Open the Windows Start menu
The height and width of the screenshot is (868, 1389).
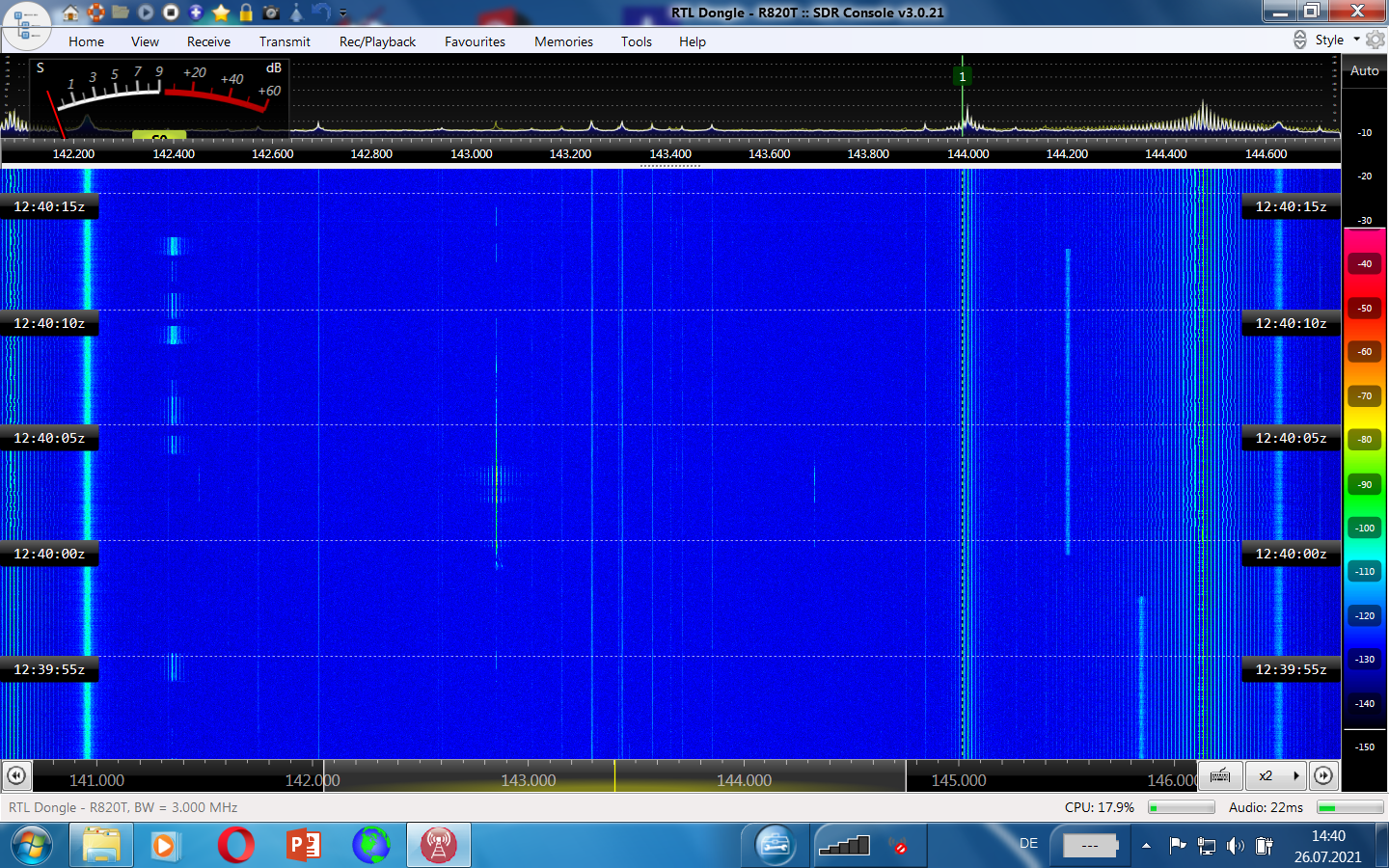point(32,846)
